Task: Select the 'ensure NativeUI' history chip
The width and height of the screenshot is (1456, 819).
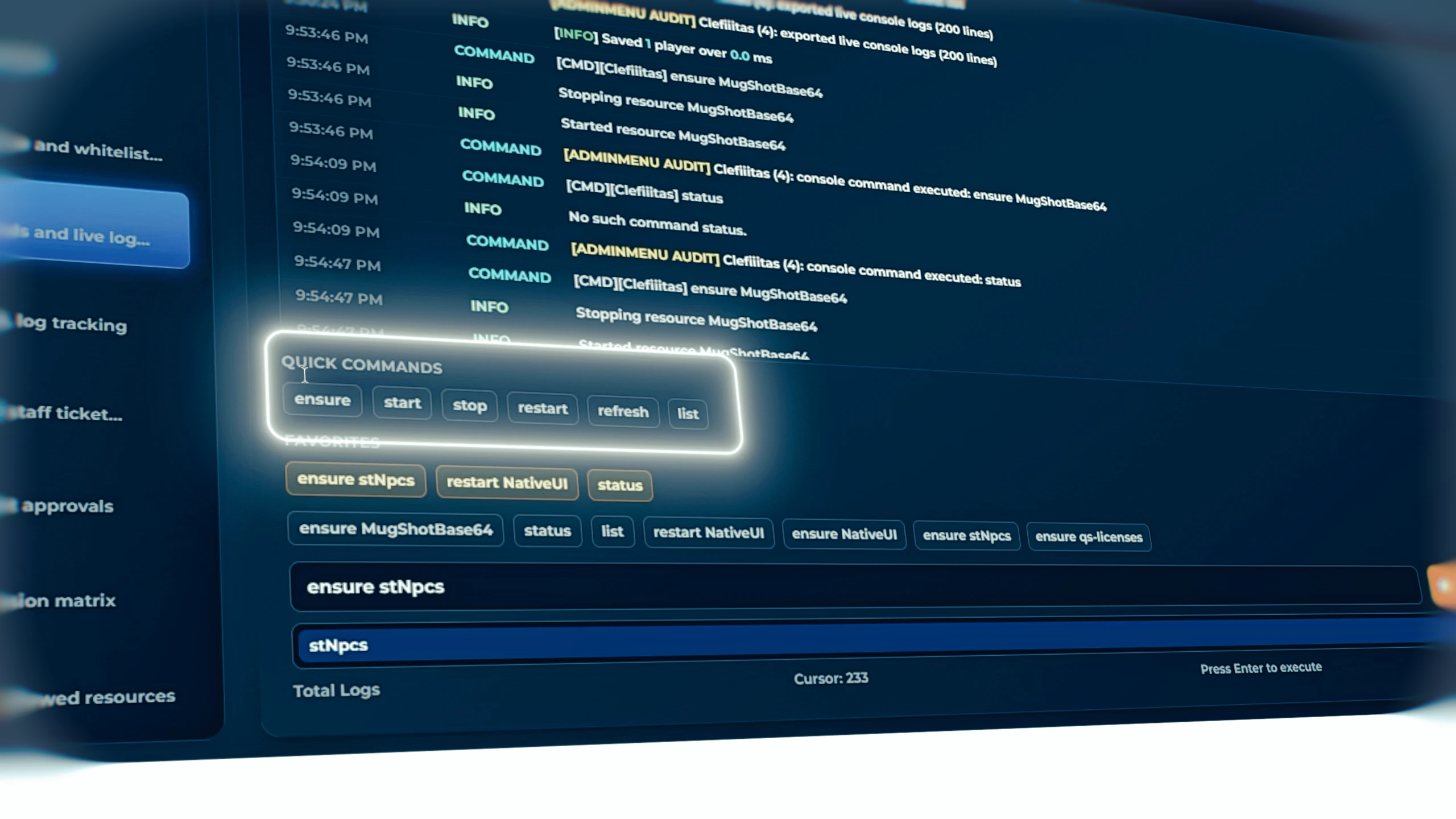Action: pos(844,535)
